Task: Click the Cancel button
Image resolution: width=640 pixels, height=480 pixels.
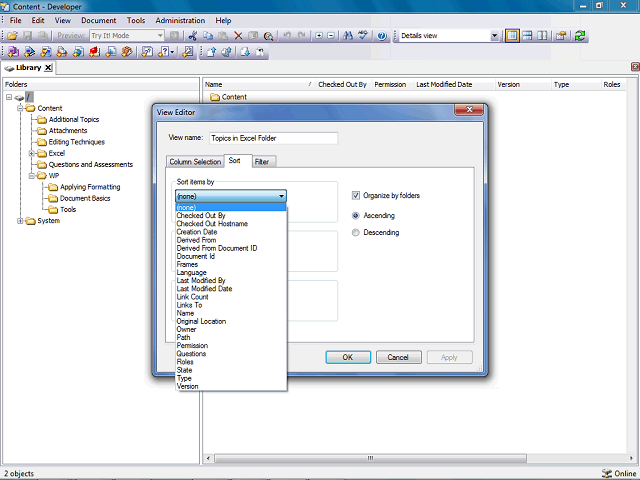Action: (398, 357)
